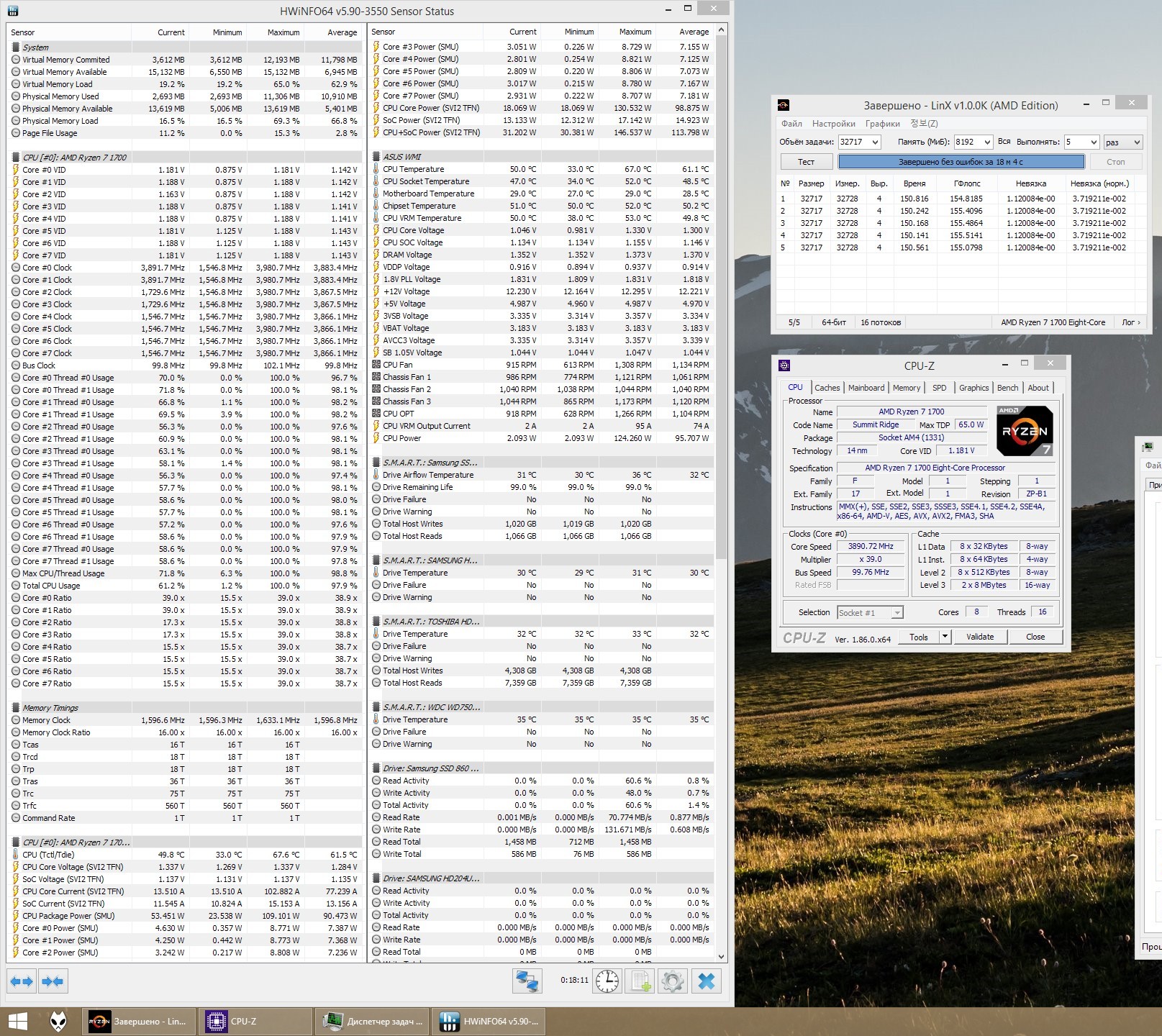Image resolution: width=1162 pixels, height=1036 pixels.
Task: Open the Memory tab in CPU-Z
Action: pyautogui.click(x=907, y=388)
